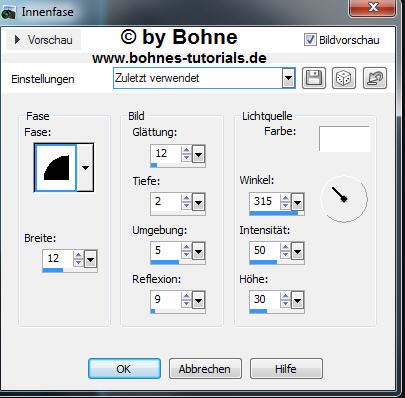
Task: Open the Einstellungen presets dropdown
Action: point(288,78)
